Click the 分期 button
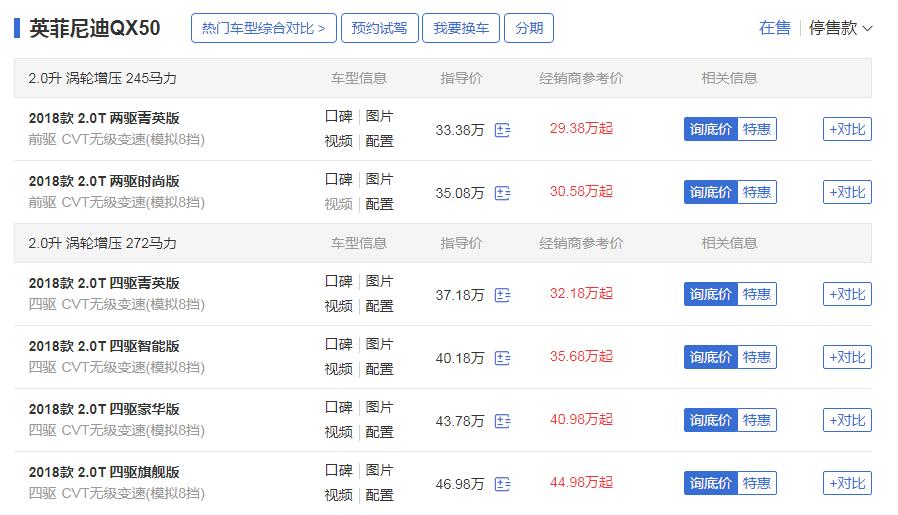 tap(529, 28)
